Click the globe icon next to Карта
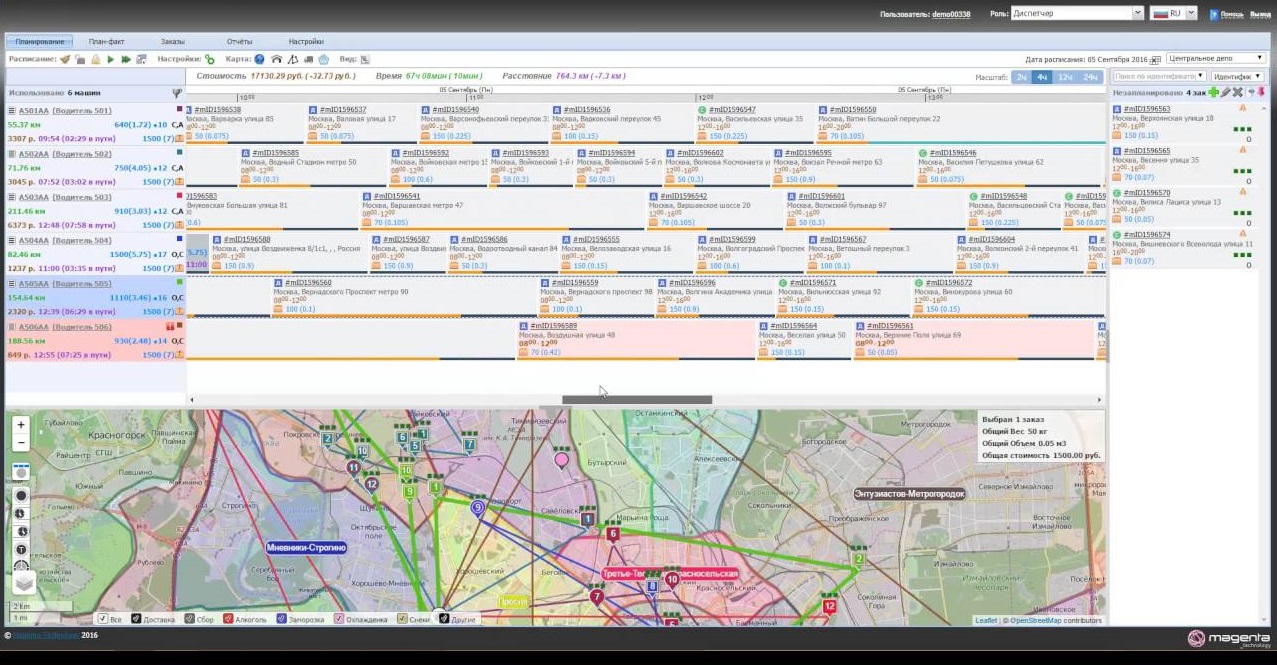This screenshot has width=1277, height=665. click(260, 59)
